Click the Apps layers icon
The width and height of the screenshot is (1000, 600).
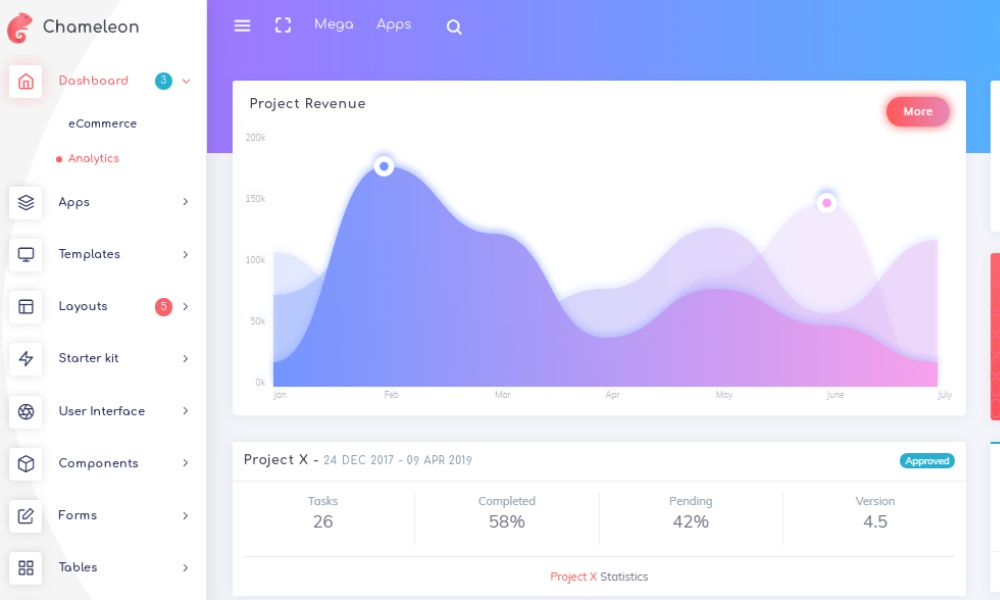click(26, 202)
